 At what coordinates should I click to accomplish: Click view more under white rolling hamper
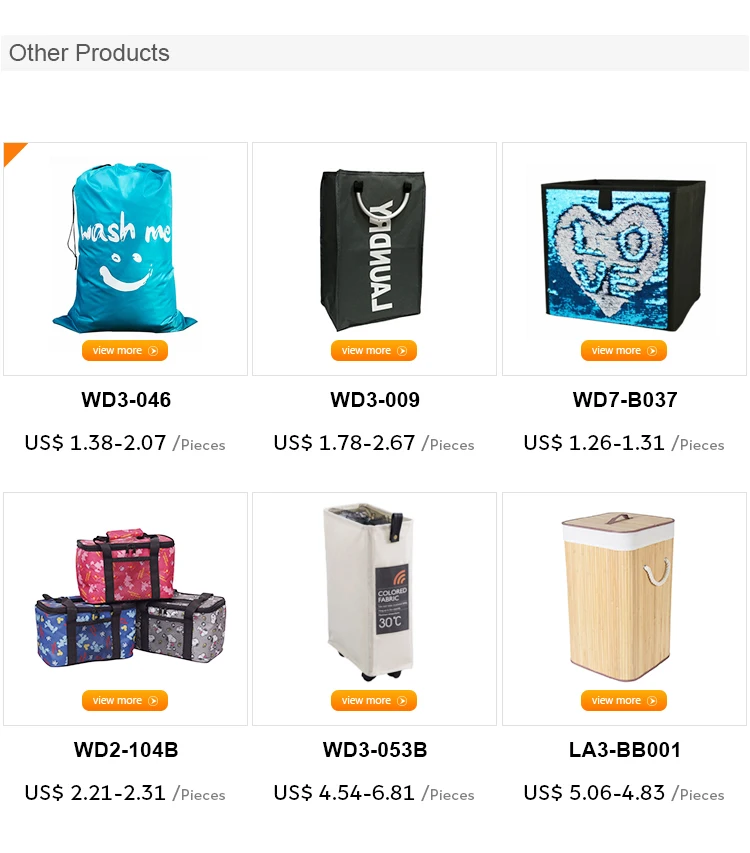[x=374, y=700]
